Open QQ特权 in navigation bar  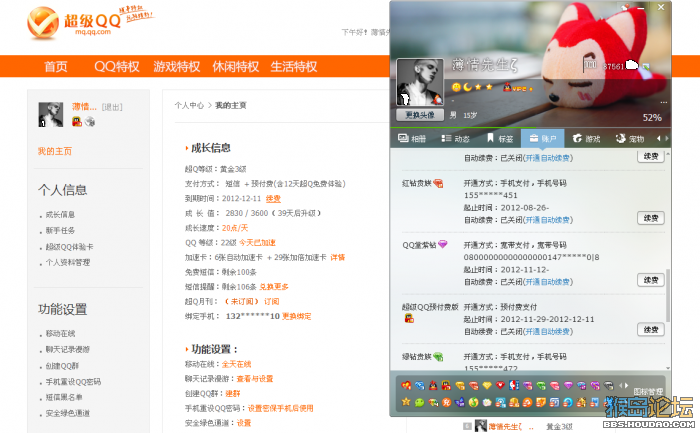pyautogui.click(x=117, y=67)
